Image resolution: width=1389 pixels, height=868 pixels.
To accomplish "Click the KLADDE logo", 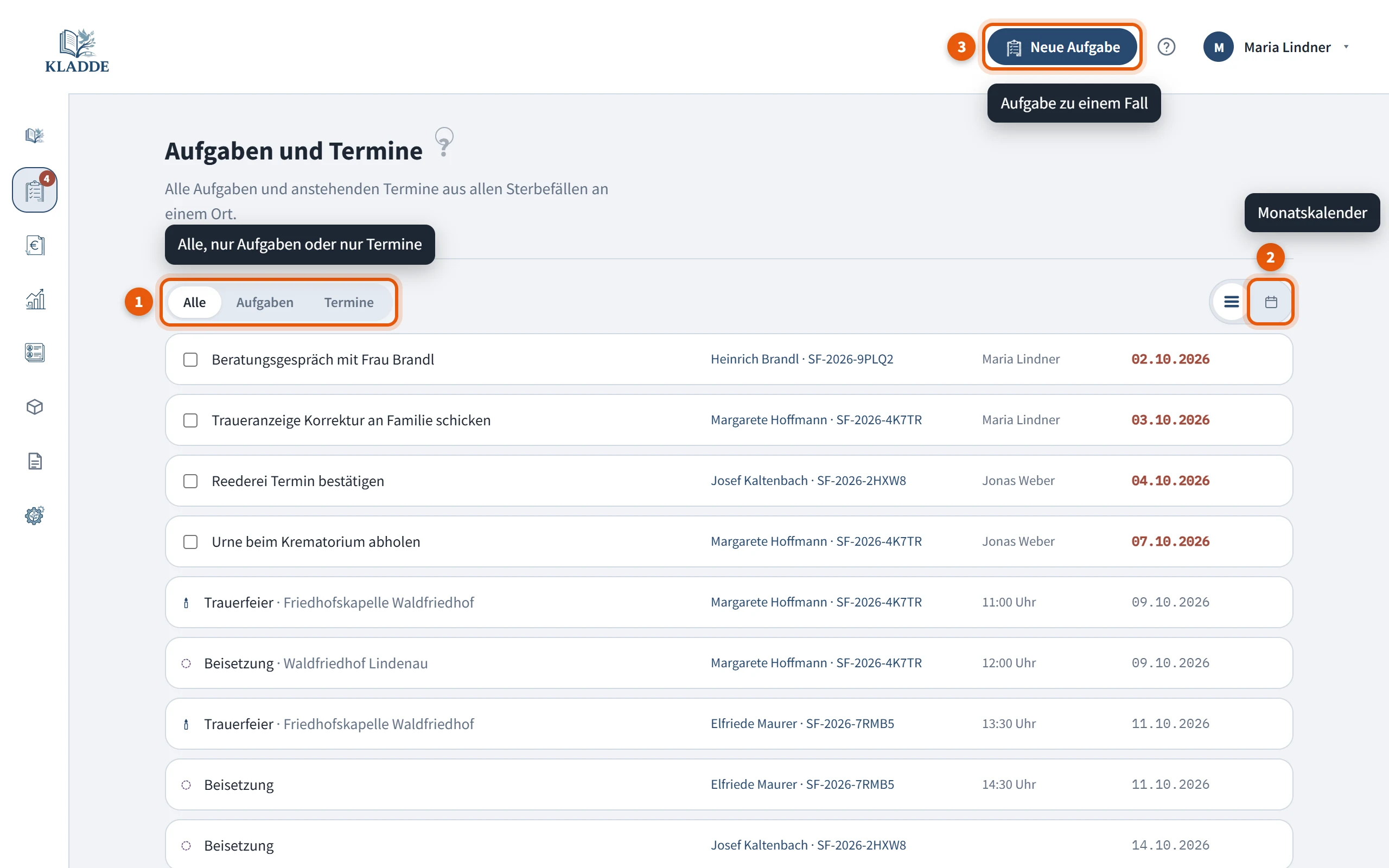I will (77, 50).
